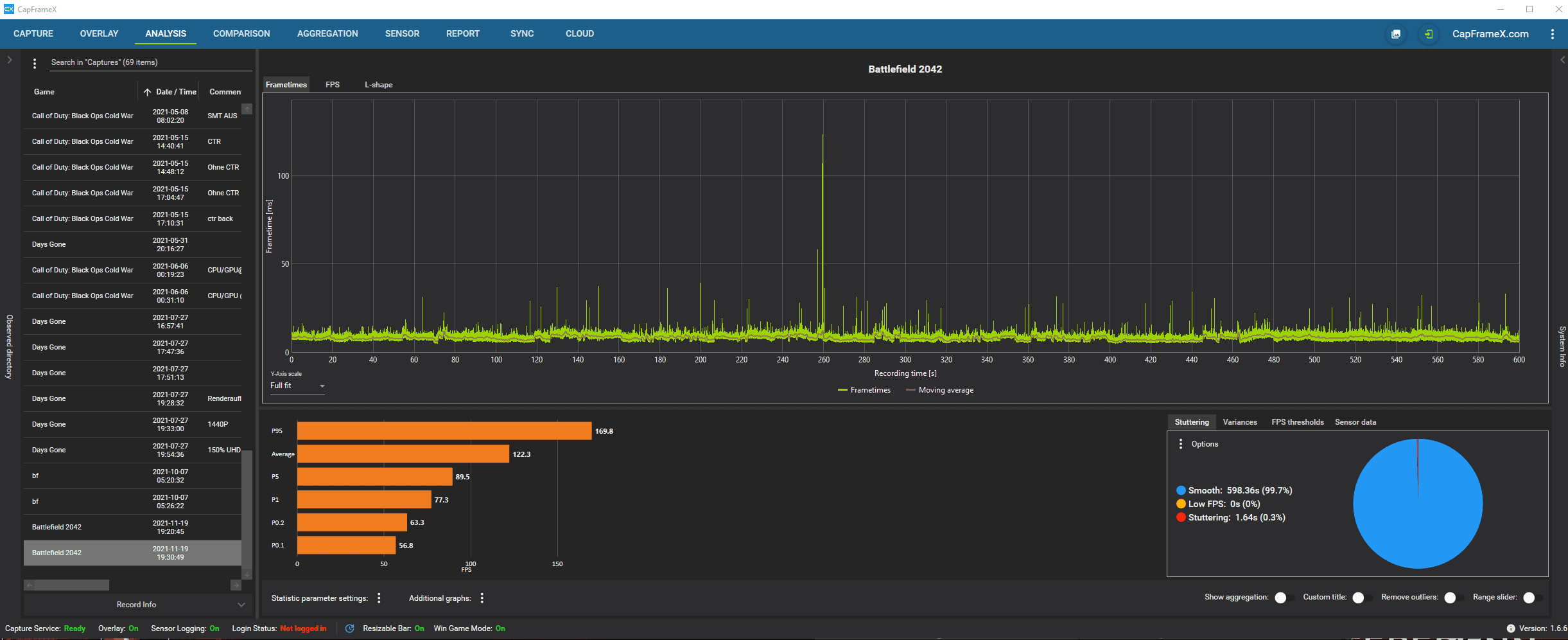1568x640 pixels.
Task: Click the captures list horizontal scrollbar thumb
Action: pos(72,585)
